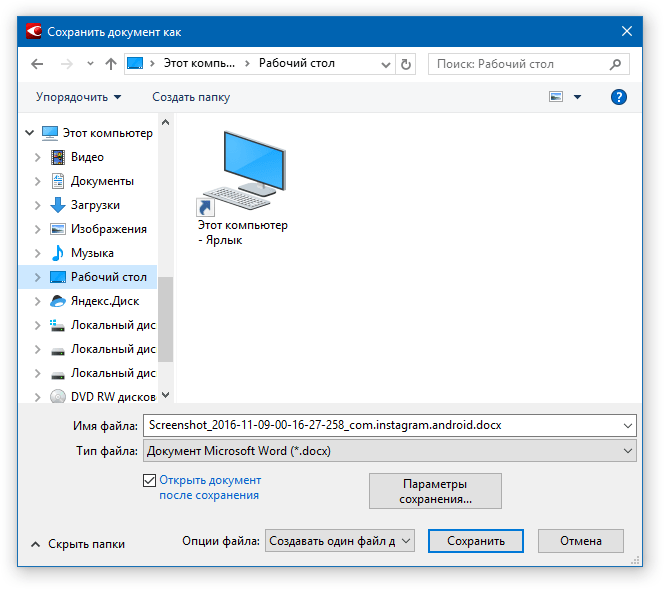Expand the Видео tree node
The height and width of the screenshot is (589, 664).
38,157
